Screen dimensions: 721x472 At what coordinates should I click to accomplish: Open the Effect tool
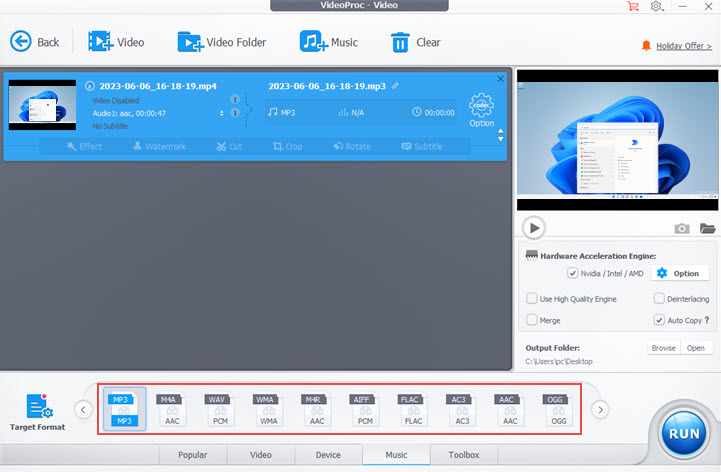point(84,146)
